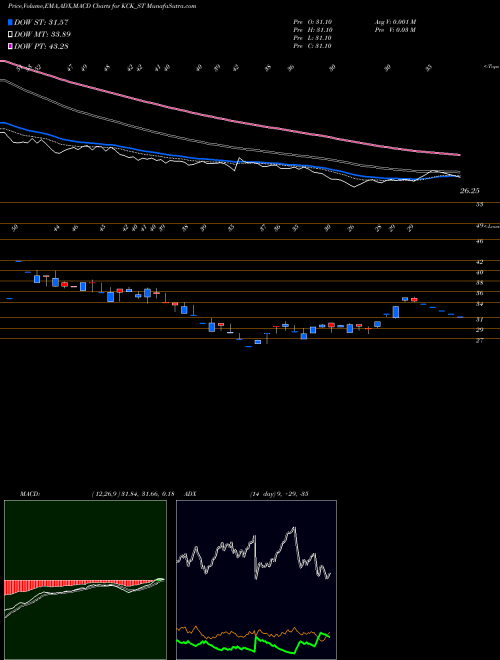Click the 'Pre C: 31.10' value
The height and width of the screenshot is (660, 500).
(x=313, y=46)
